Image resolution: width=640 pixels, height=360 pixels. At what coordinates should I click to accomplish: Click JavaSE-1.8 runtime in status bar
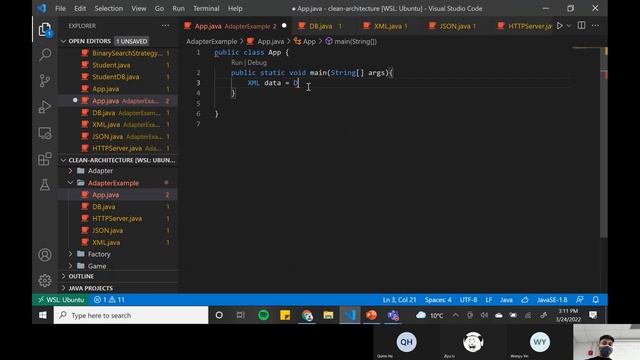coord(552,300)
